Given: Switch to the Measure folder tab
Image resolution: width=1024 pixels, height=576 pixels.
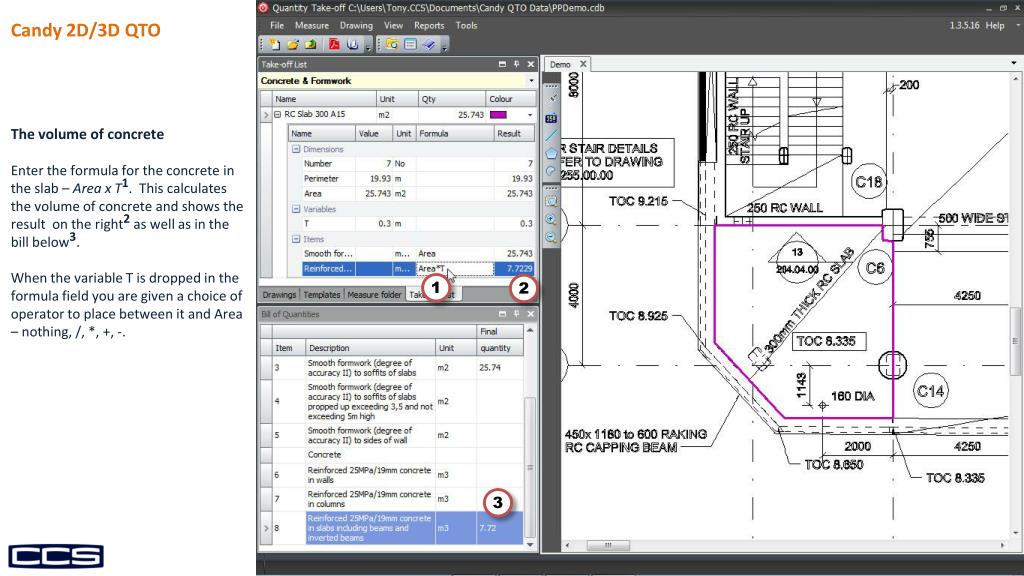Looking at the screenshot, I should click(x=374, y=295).
